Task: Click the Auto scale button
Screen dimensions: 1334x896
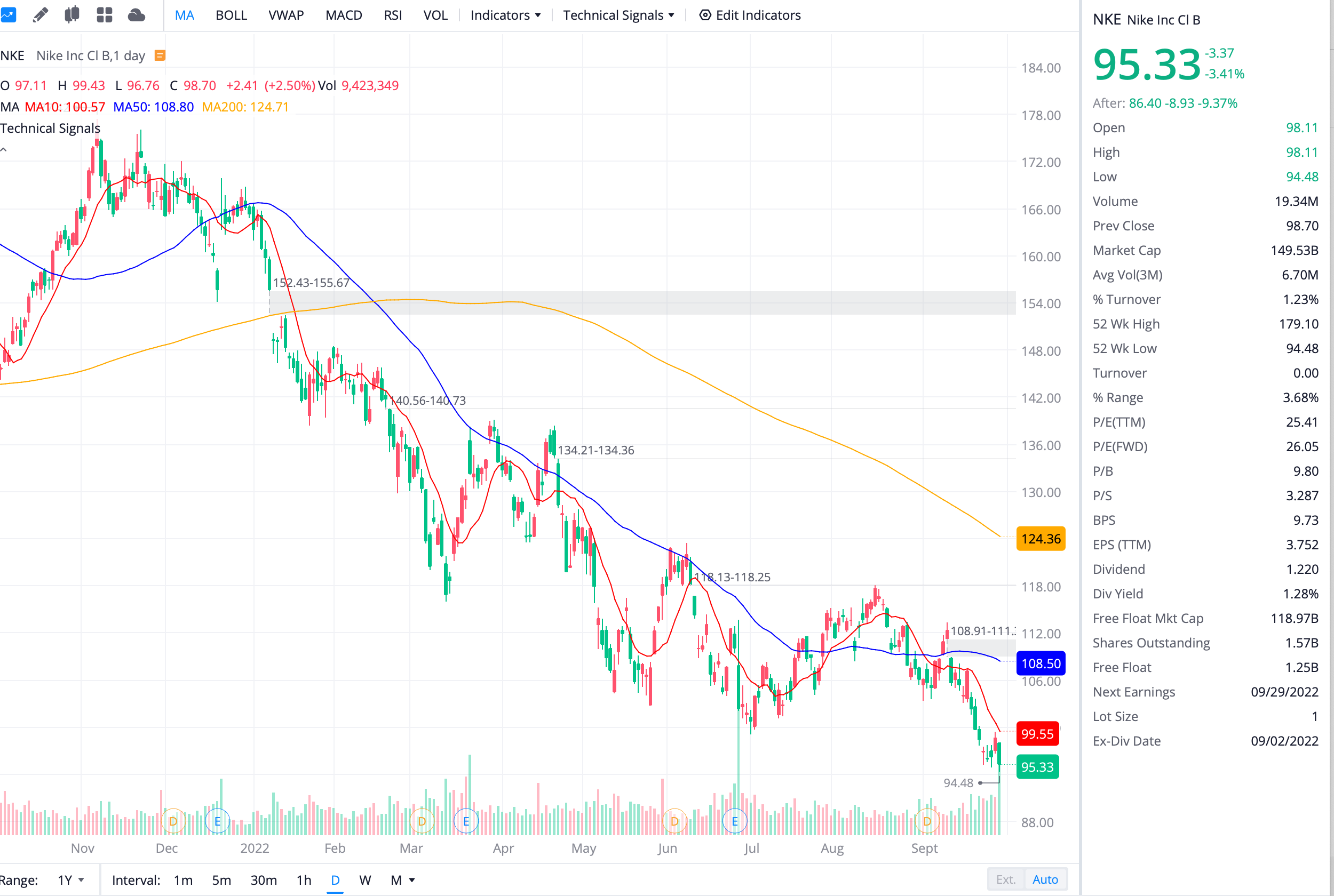Action: click(1045, 879)
